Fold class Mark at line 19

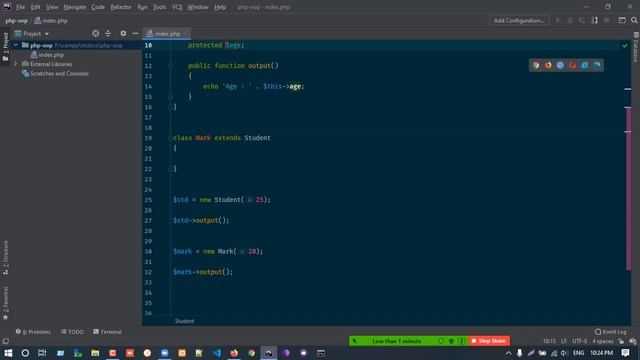coord(171,138)
